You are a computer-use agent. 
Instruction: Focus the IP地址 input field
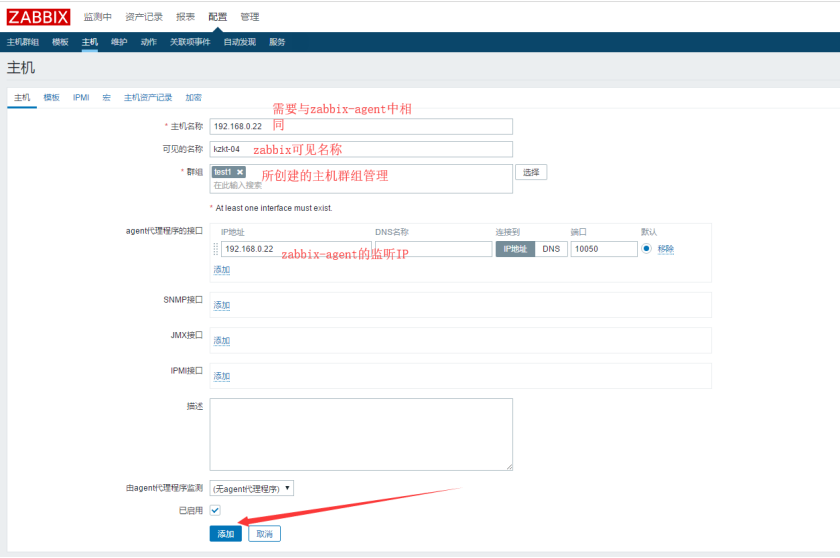tap(296, 249)
